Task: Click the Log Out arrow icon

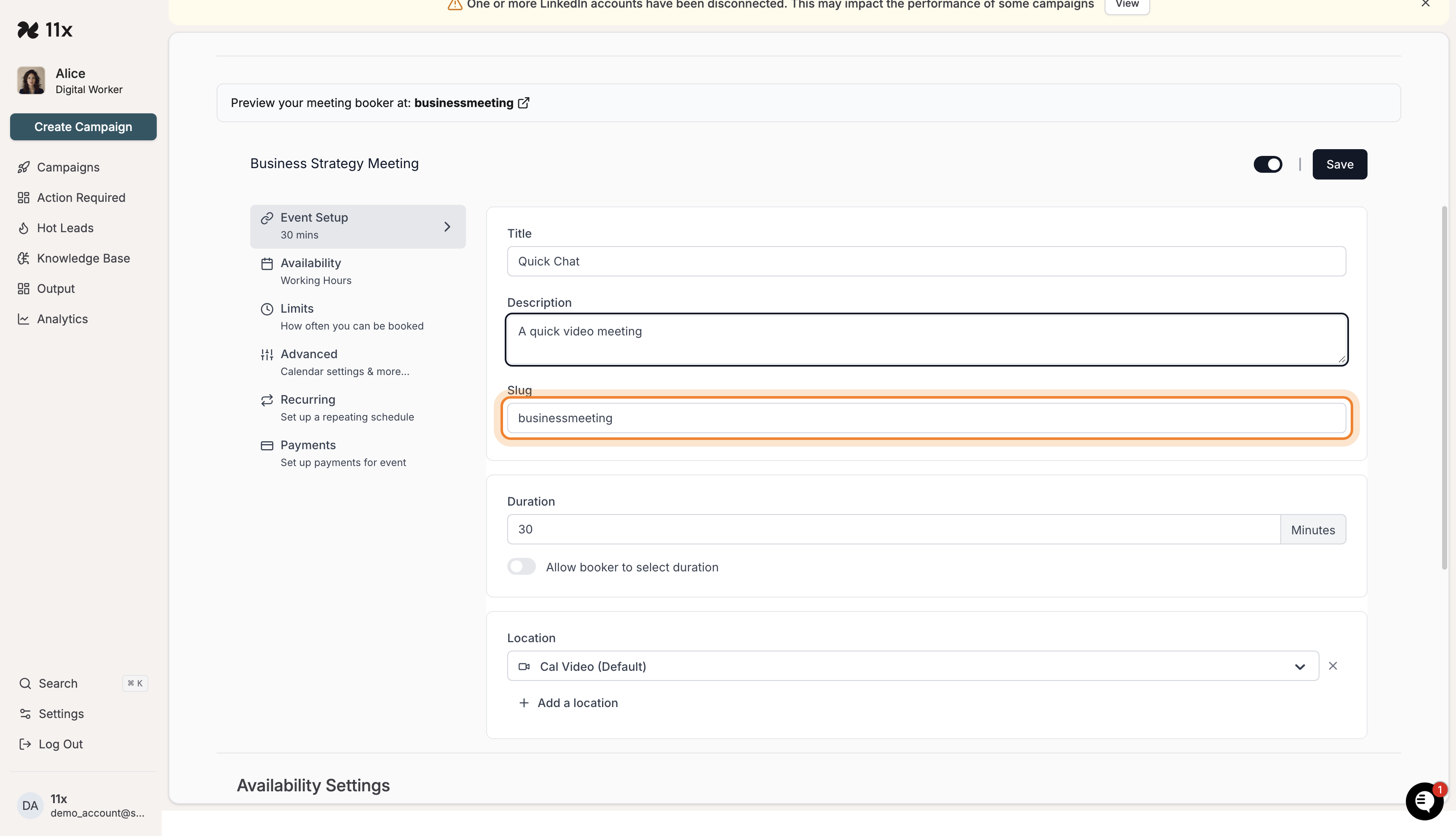Action: click(x=25, y=744)
